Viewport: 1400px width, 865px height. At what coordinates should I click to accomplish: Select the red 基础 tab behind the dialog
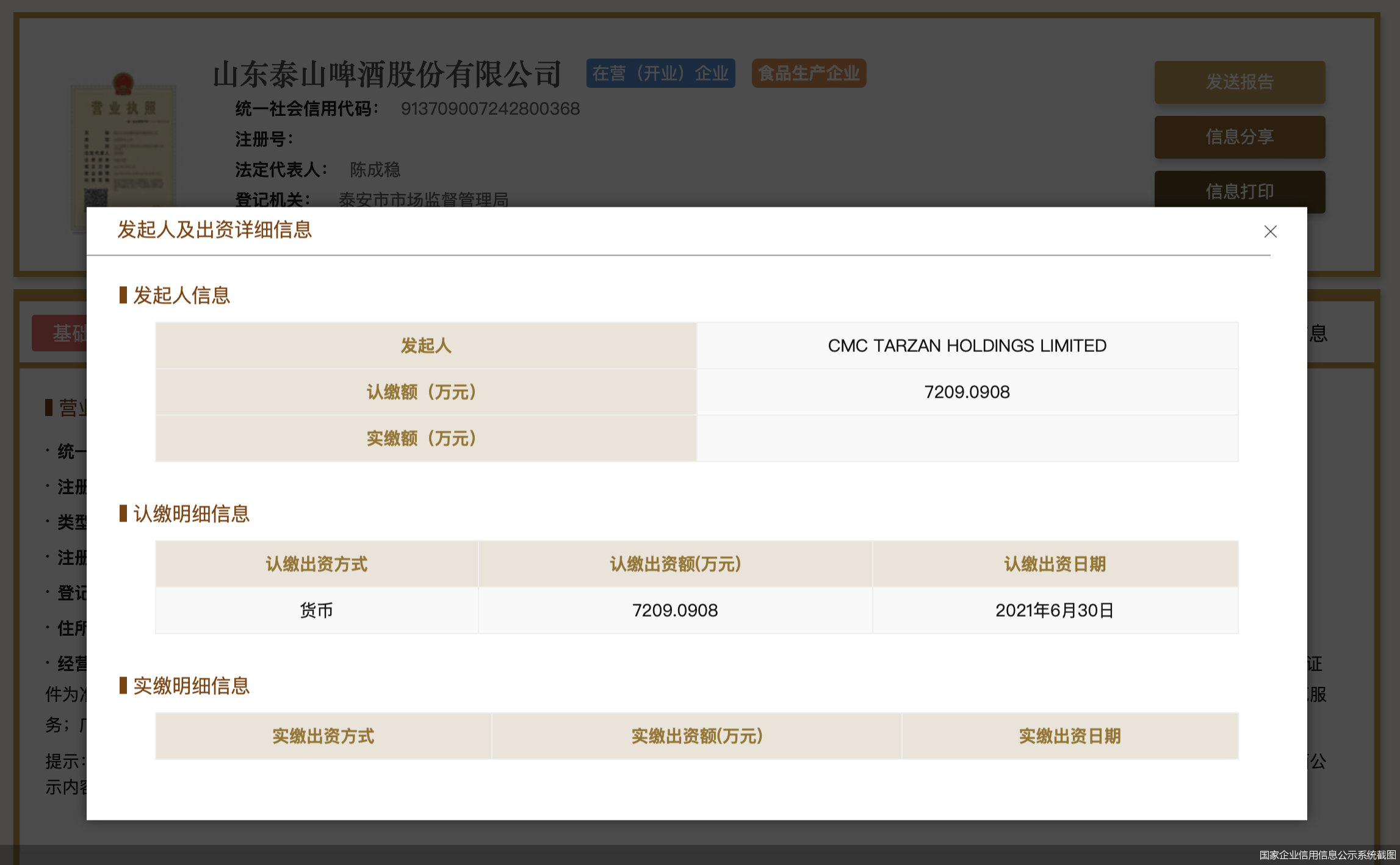click(x=60, y=333)
